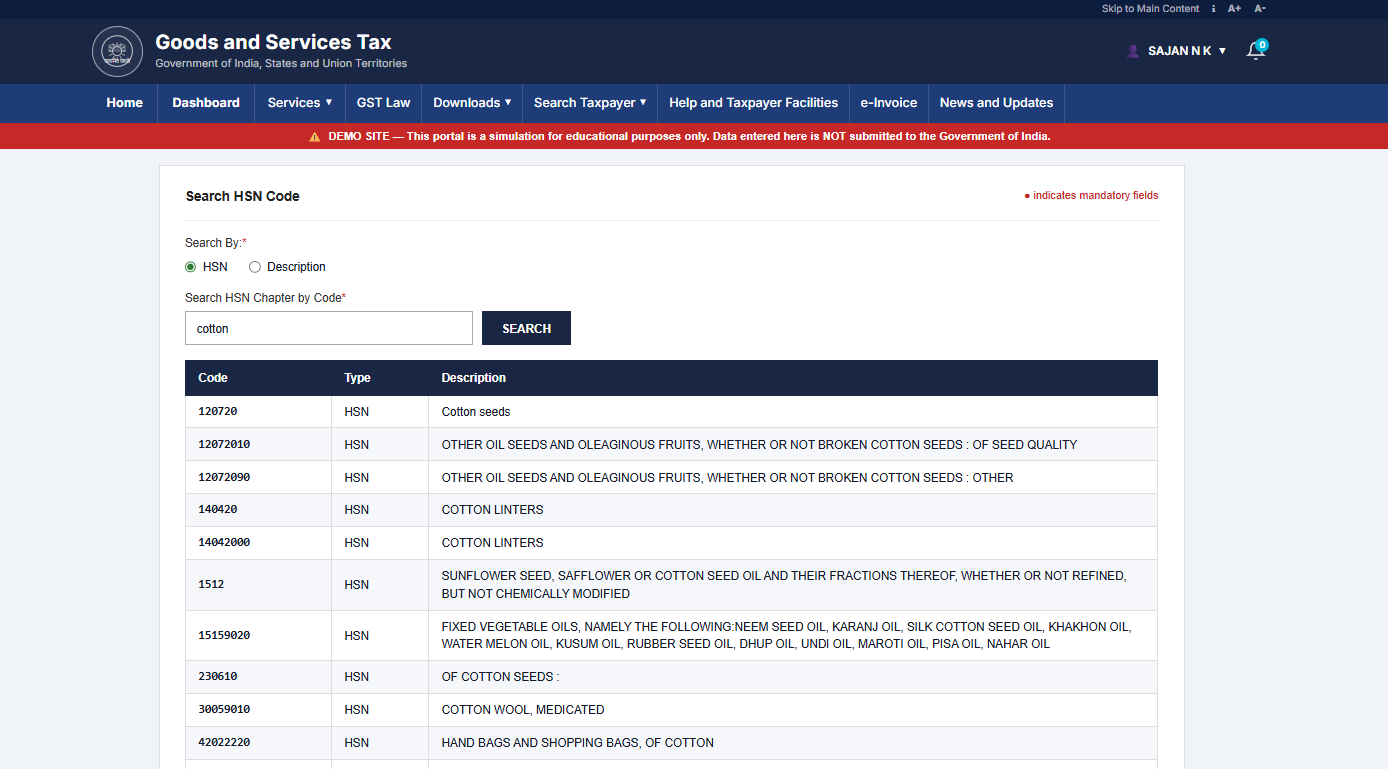Click HAND BAGS AND SHOPPING BAGS description
This screenshot has height=769, width=1388.
click(x=793, y=743)
